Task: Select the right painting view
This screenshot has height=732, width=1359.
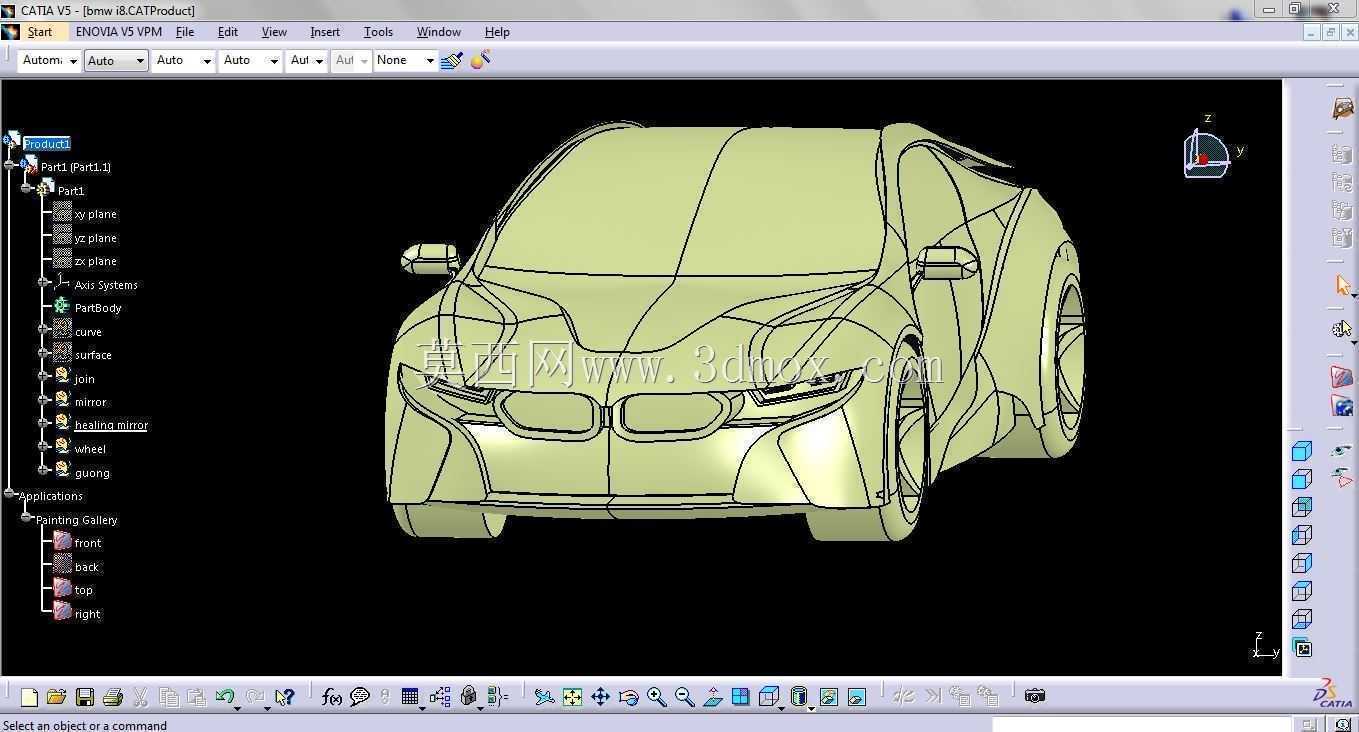Action: click(88, 614)
